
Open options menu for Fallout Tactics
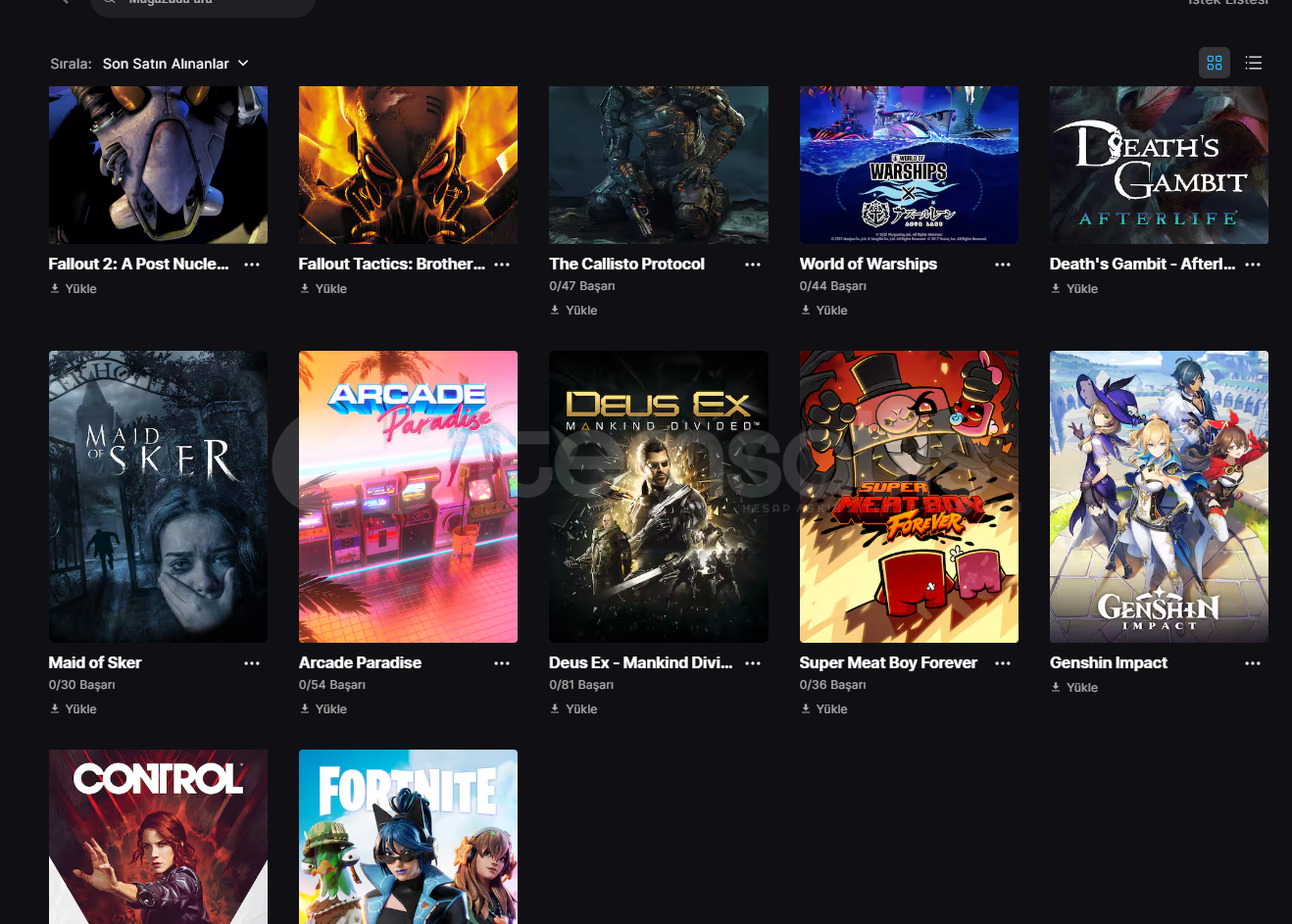(x=502, y=265)
